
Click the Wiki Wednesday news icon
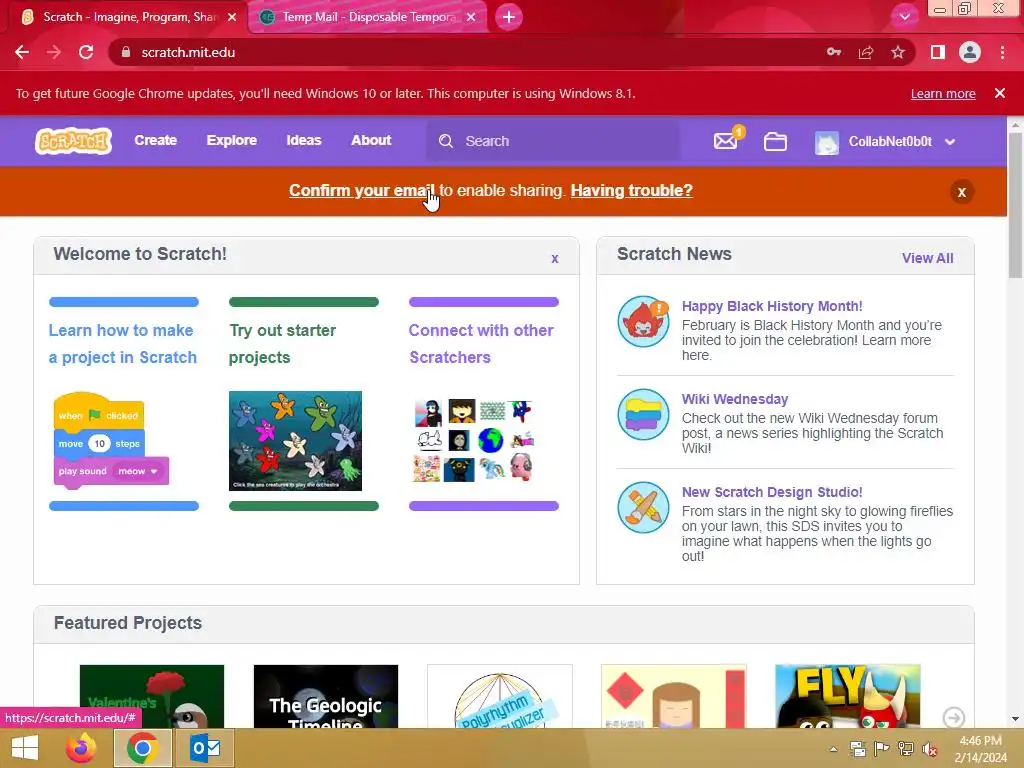[x=643, y=415]
